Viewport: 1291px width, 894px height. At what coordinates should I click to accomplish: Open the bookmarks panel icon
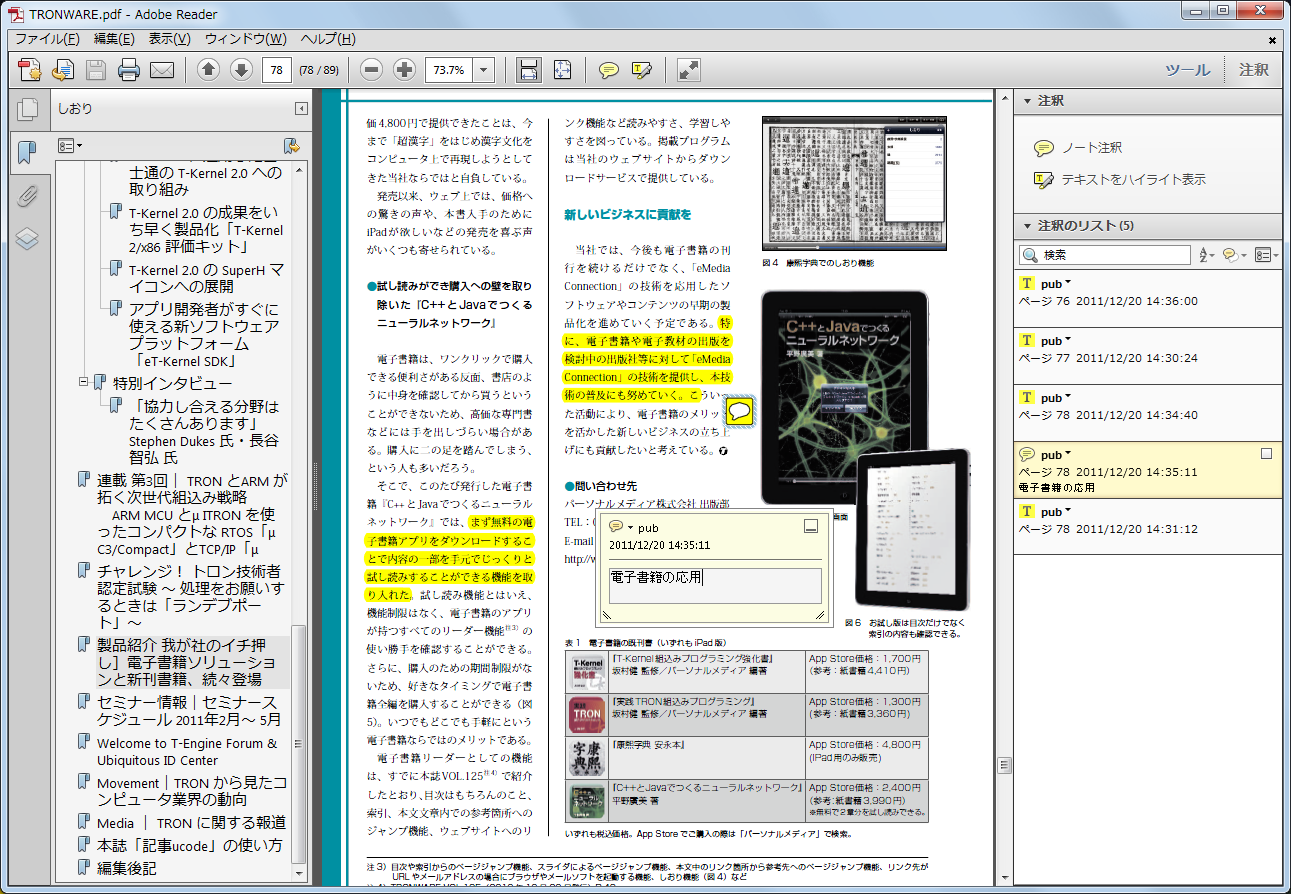tap(27, 153)
